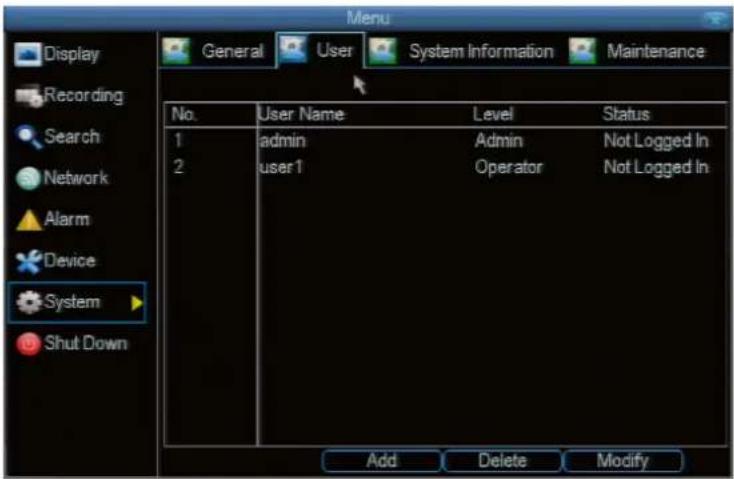Click the Modify user button

click(x=623, y=461)
